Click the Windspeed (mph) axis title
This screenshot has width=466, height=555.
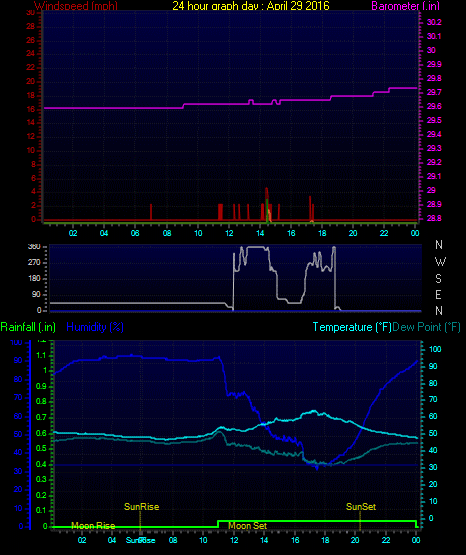(76, 6)
